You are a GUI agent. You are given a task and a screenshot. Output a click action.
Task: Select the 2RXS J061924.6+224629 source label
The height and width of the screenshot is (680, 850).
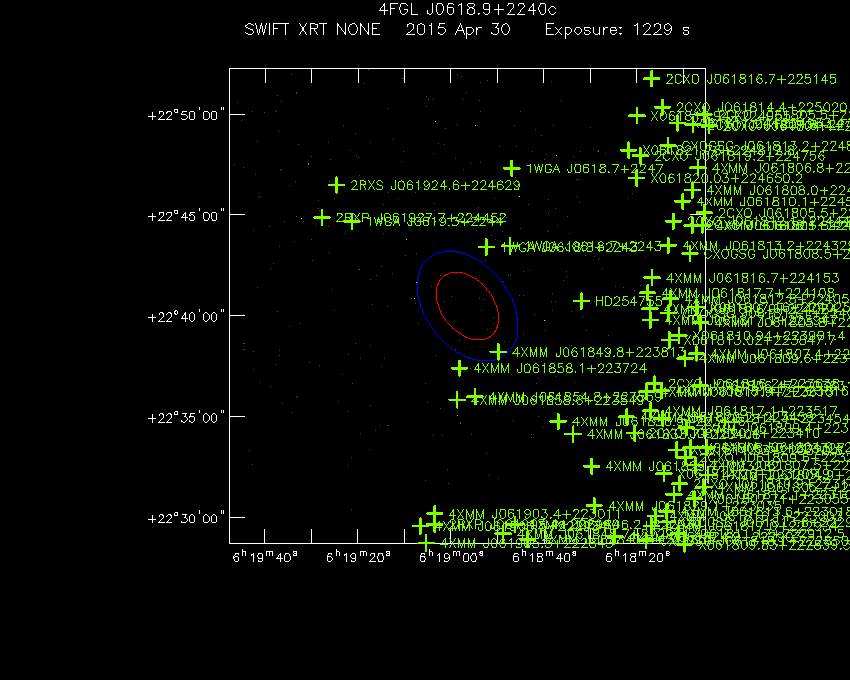pyautogui.click(x=435, y=185)
